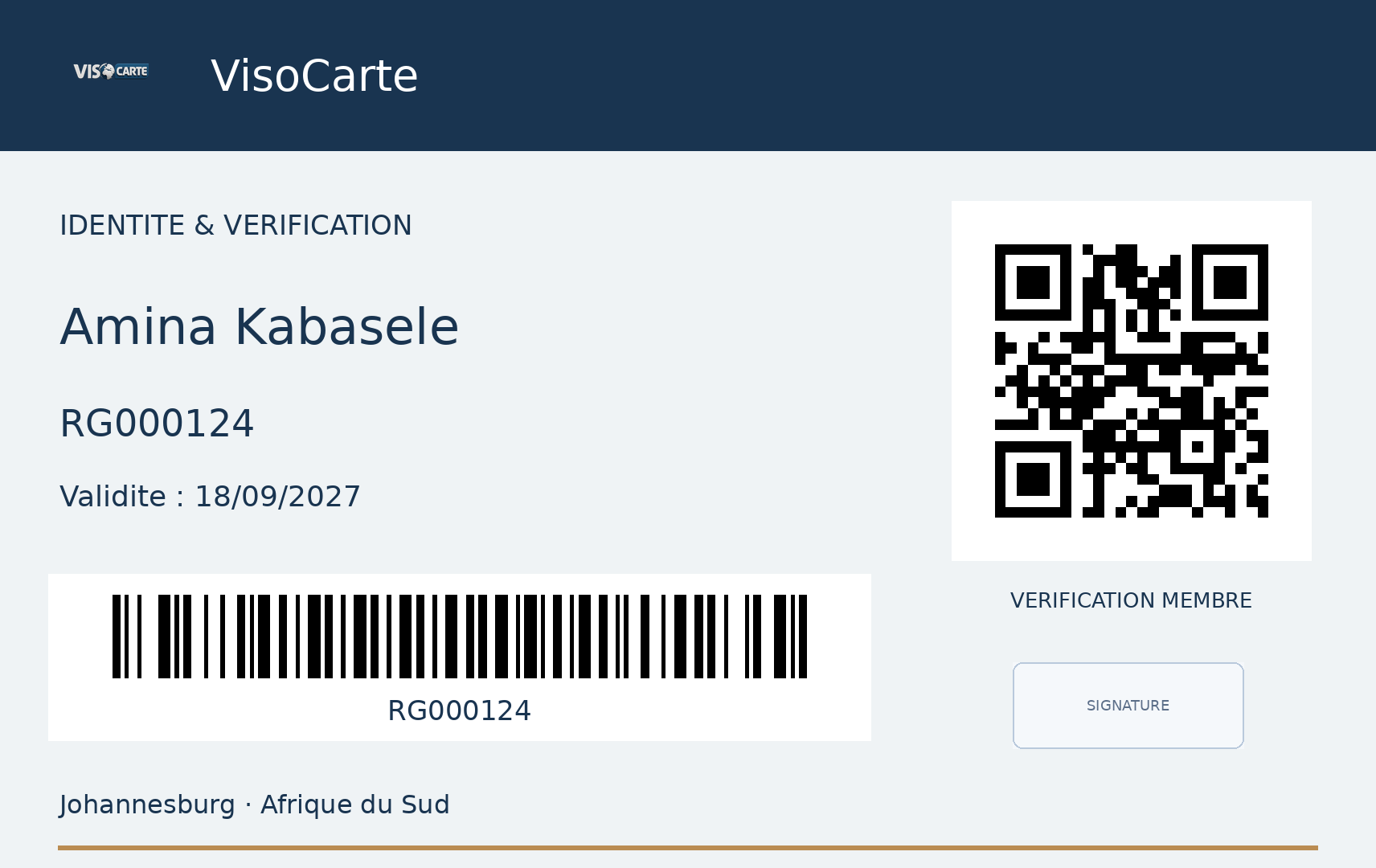
Task: Click Johannesburg · Afrique du Sud text
Action: [x=254, y=805]
